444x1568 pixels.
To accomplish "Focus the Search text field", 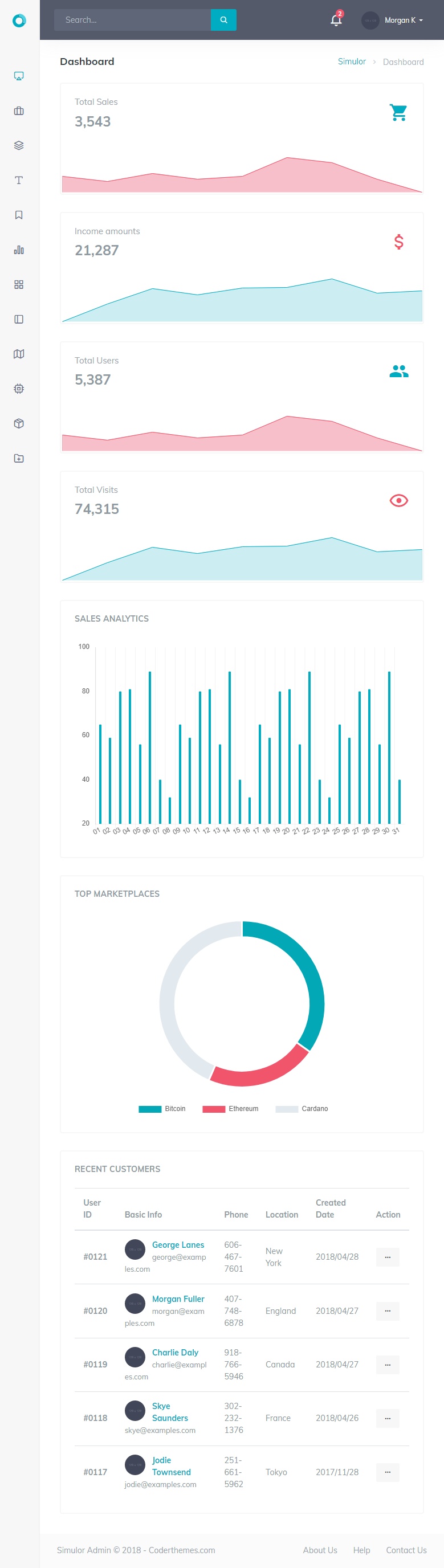I will click(132, 20).
